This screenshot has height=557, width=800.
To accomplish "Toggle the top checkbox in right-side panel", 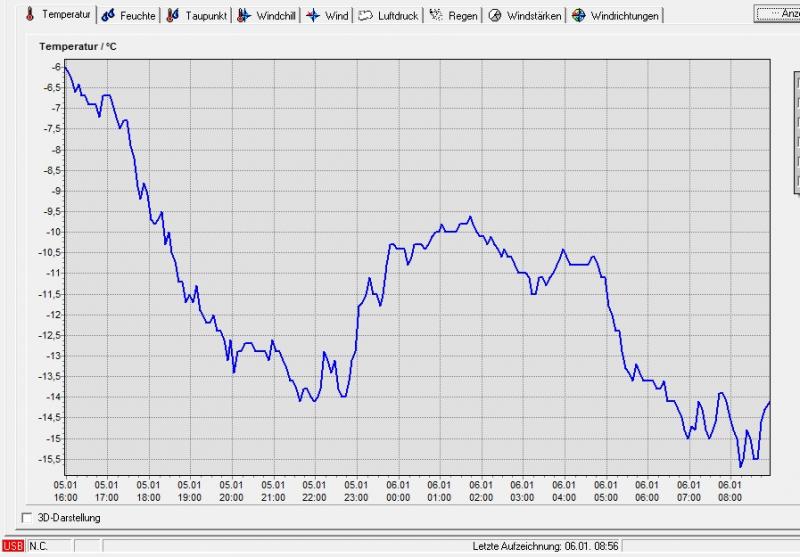I will tap(797, 84).
